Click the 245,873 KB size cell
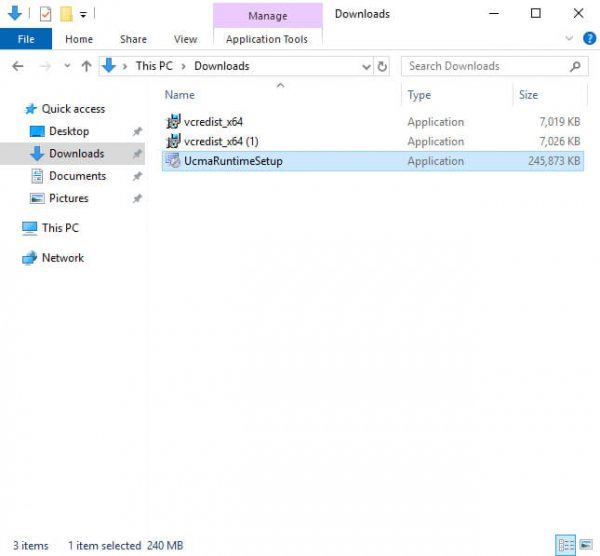The height and width of the screenshot is (556, 600). [554, 161]
